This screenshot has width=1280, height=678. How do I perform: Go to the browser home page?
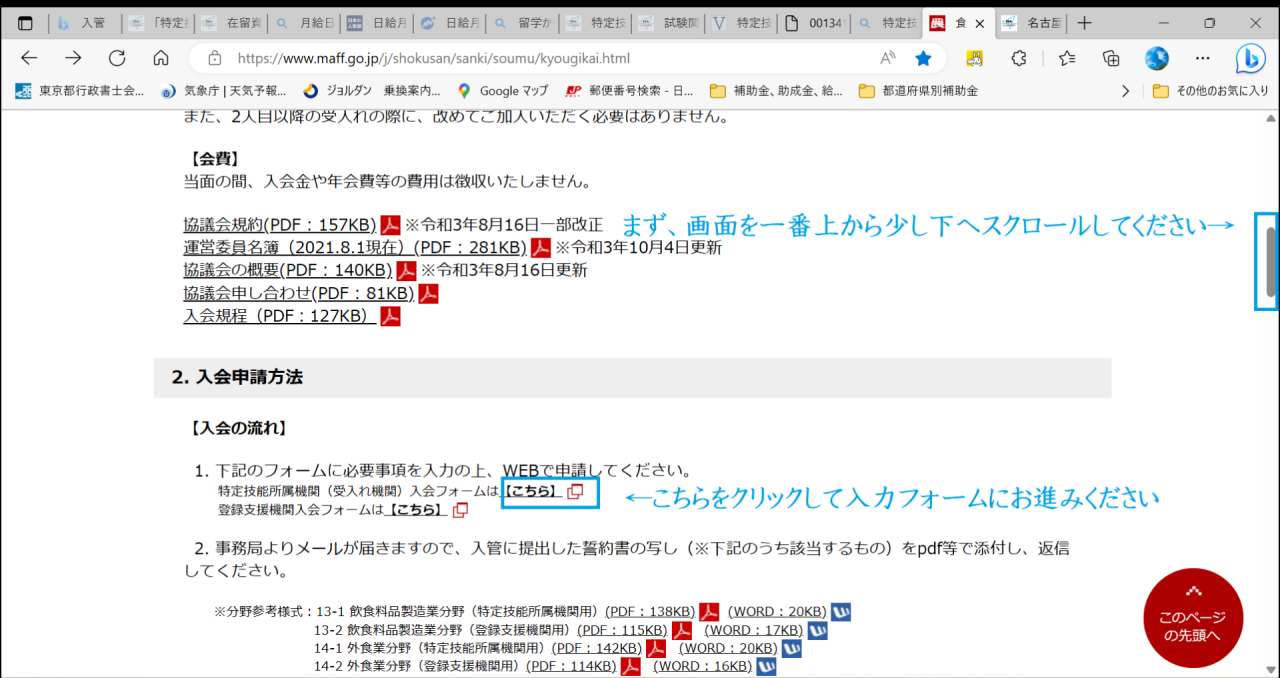click(161, 58)
